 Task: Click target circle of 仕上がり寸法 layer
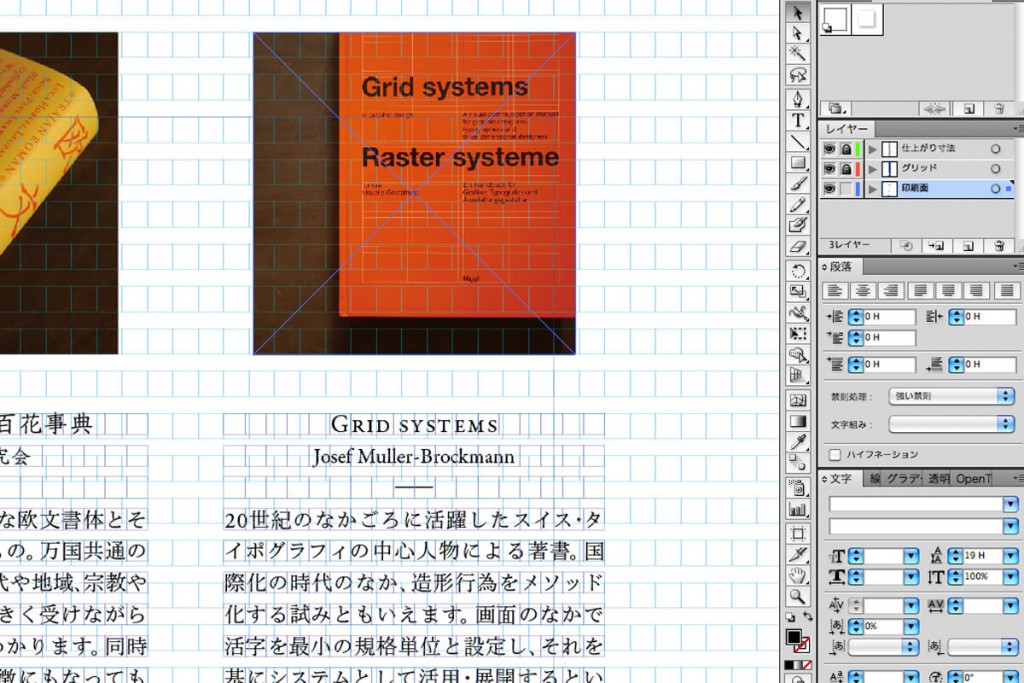pos(995,149)
